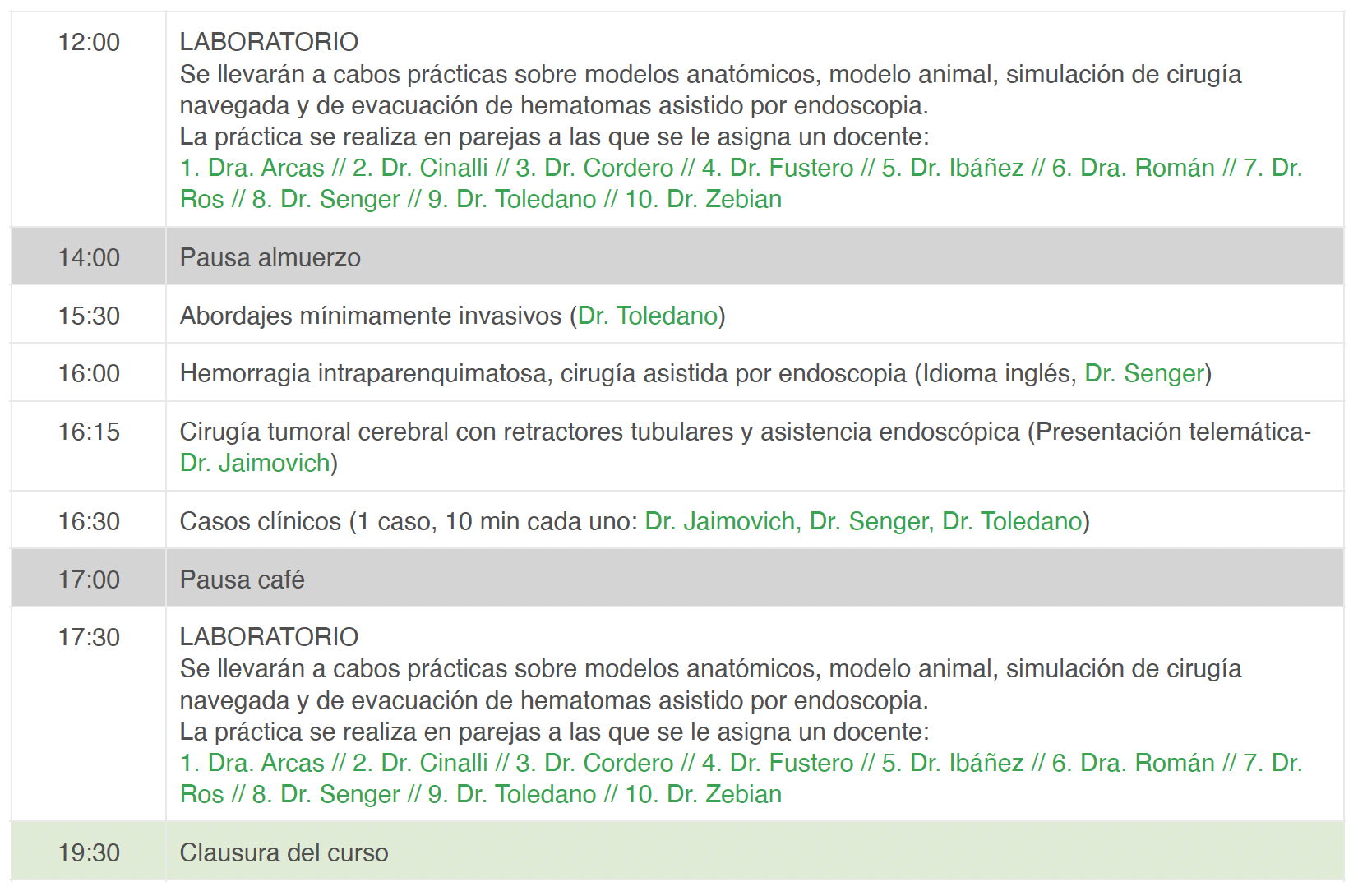Click the Abordajes mínimamente invasivos text
This screenshot has height=896, width=1358.
(371, 316)
